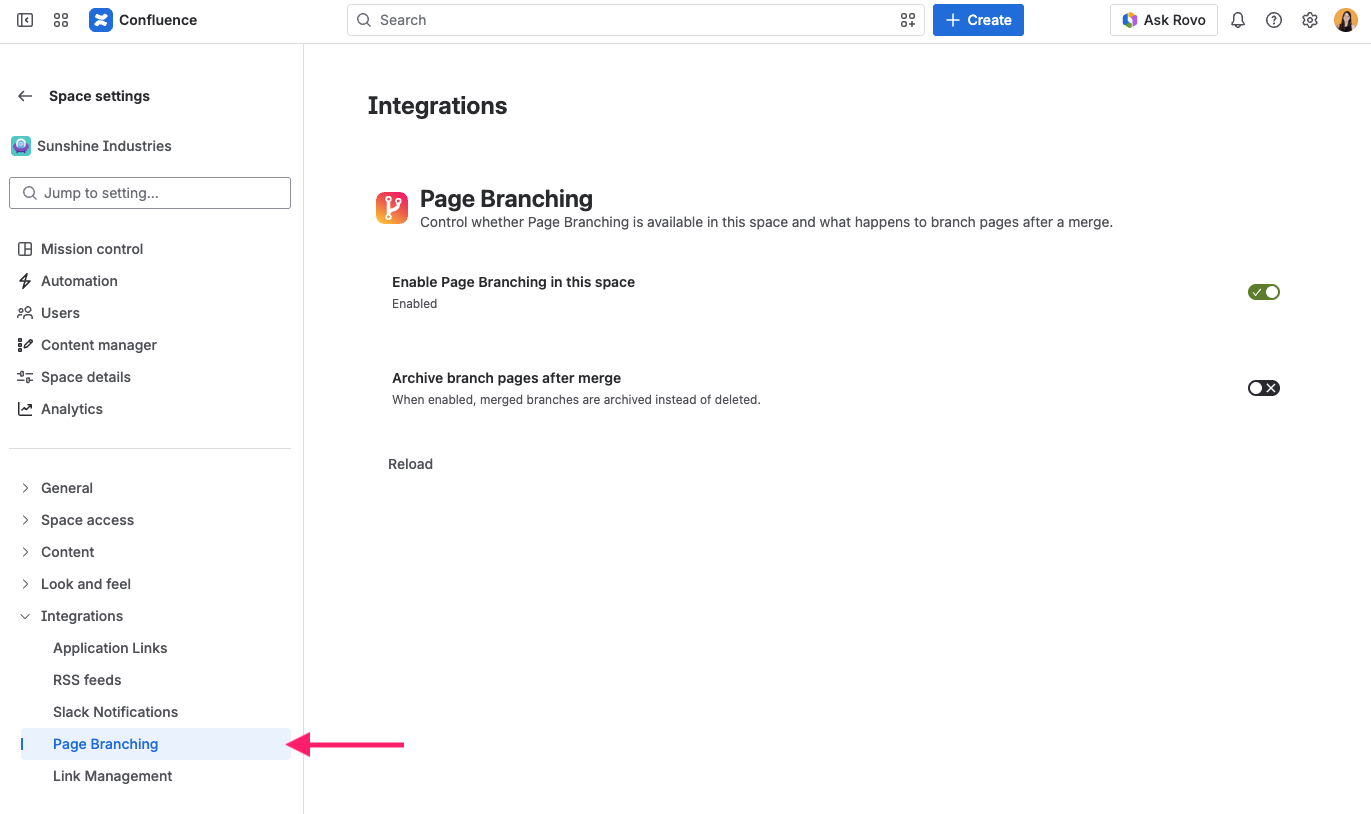Click the Page Branching app logo
Viewport: 1371px width, 814px height.
392,208
